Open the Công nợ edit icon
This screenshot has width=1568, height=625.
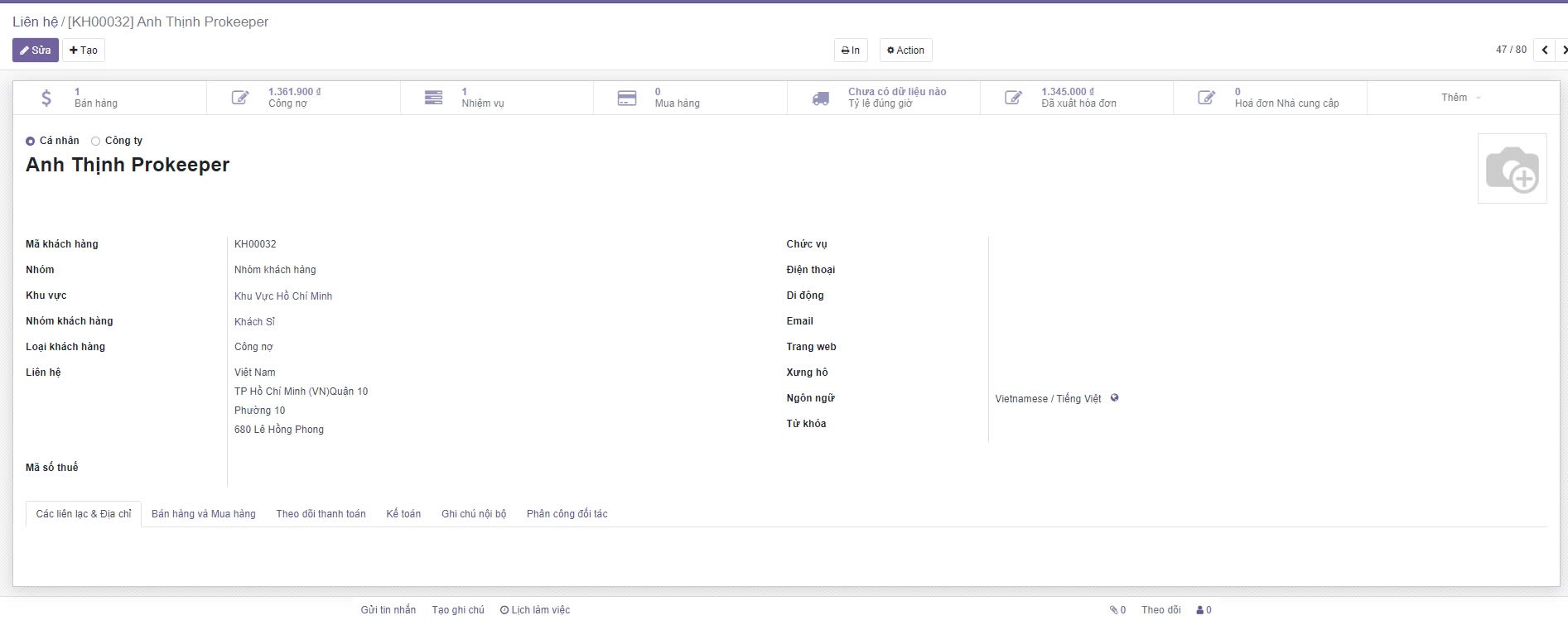(x=240, y=98)
